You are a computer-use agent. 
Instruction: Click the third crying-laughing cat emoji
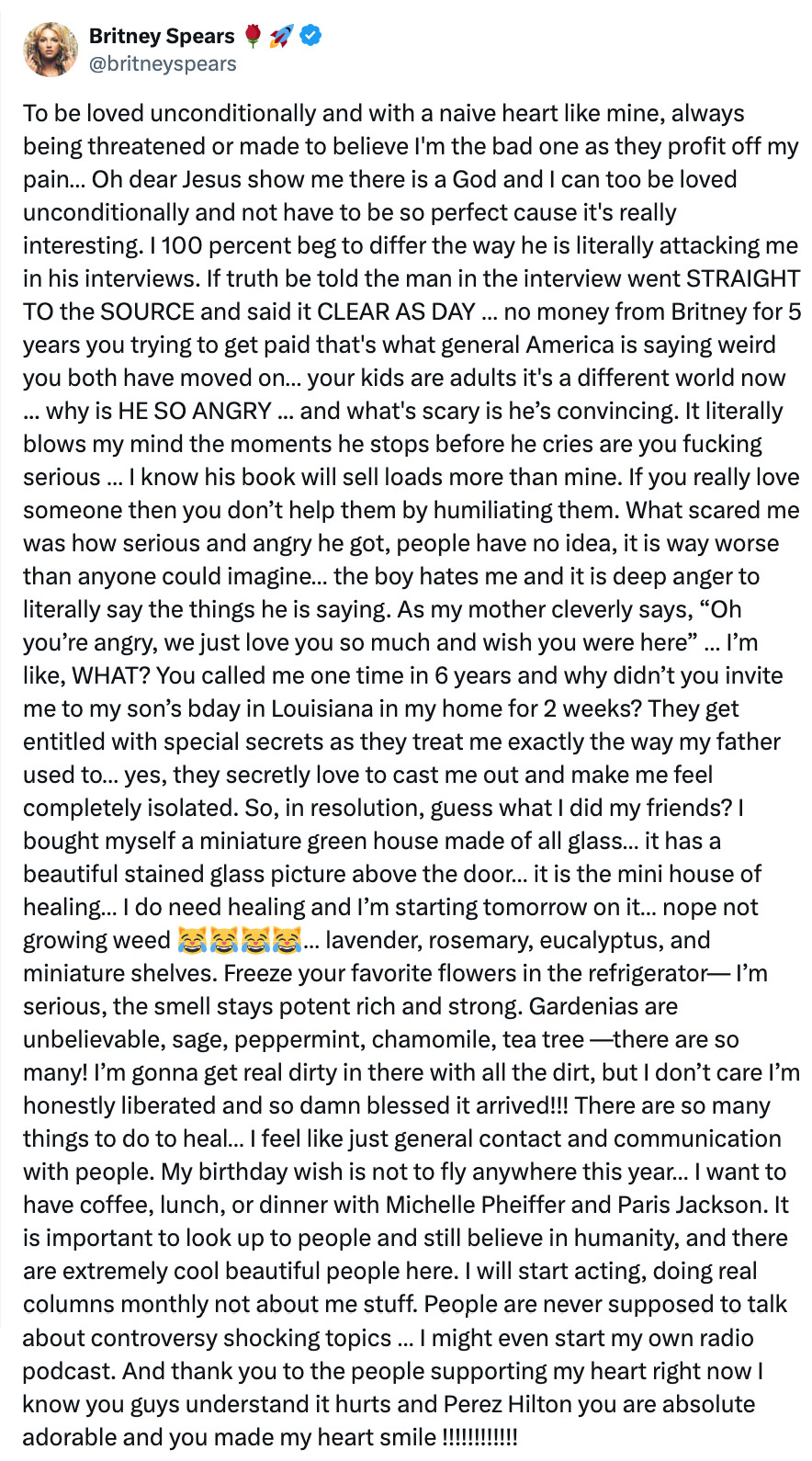point(256,940)
